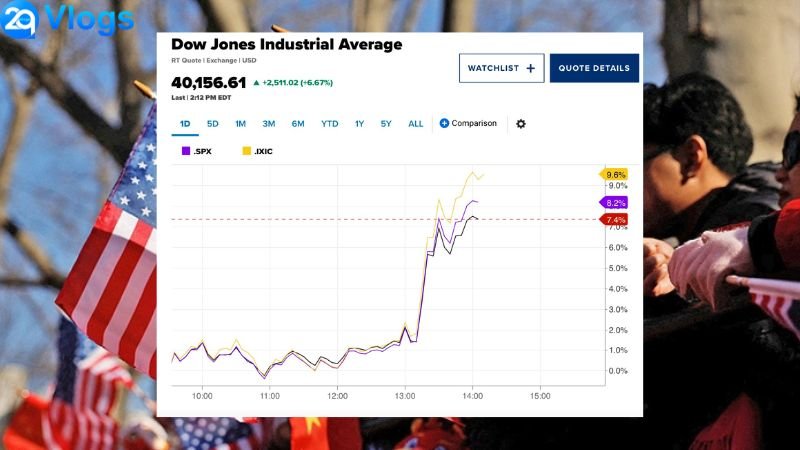
Task: Click the 9.0% y-axis label
Action: (617, 186)
